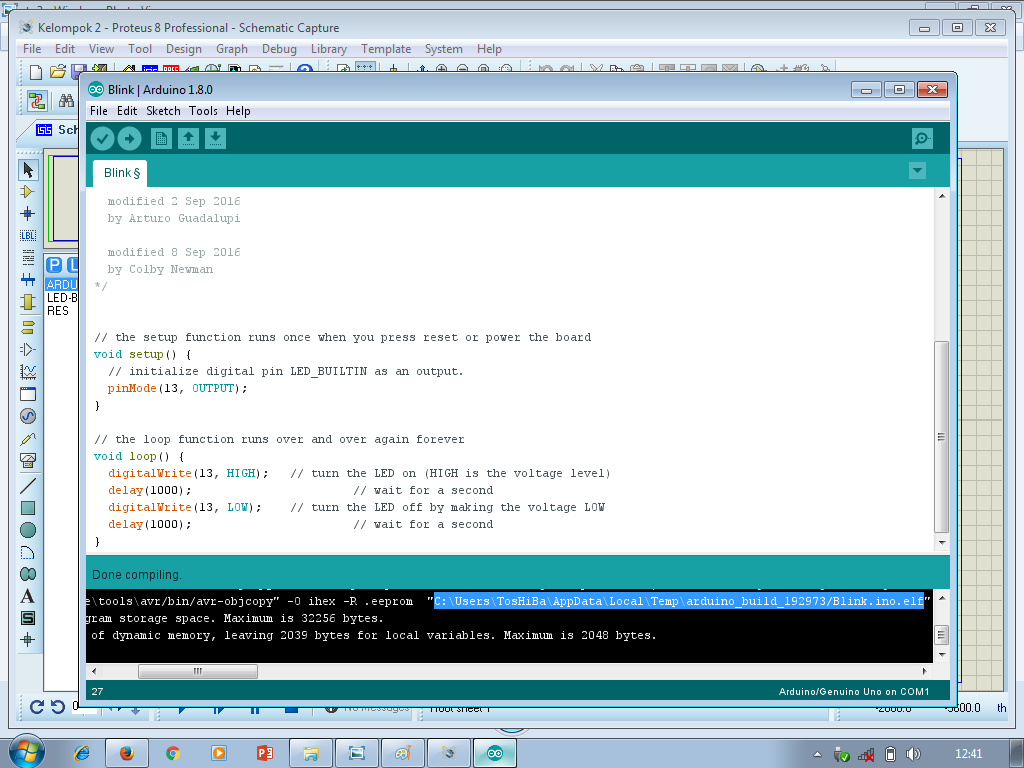Select Proteus Component Mode tool

(x=27, y=191)
